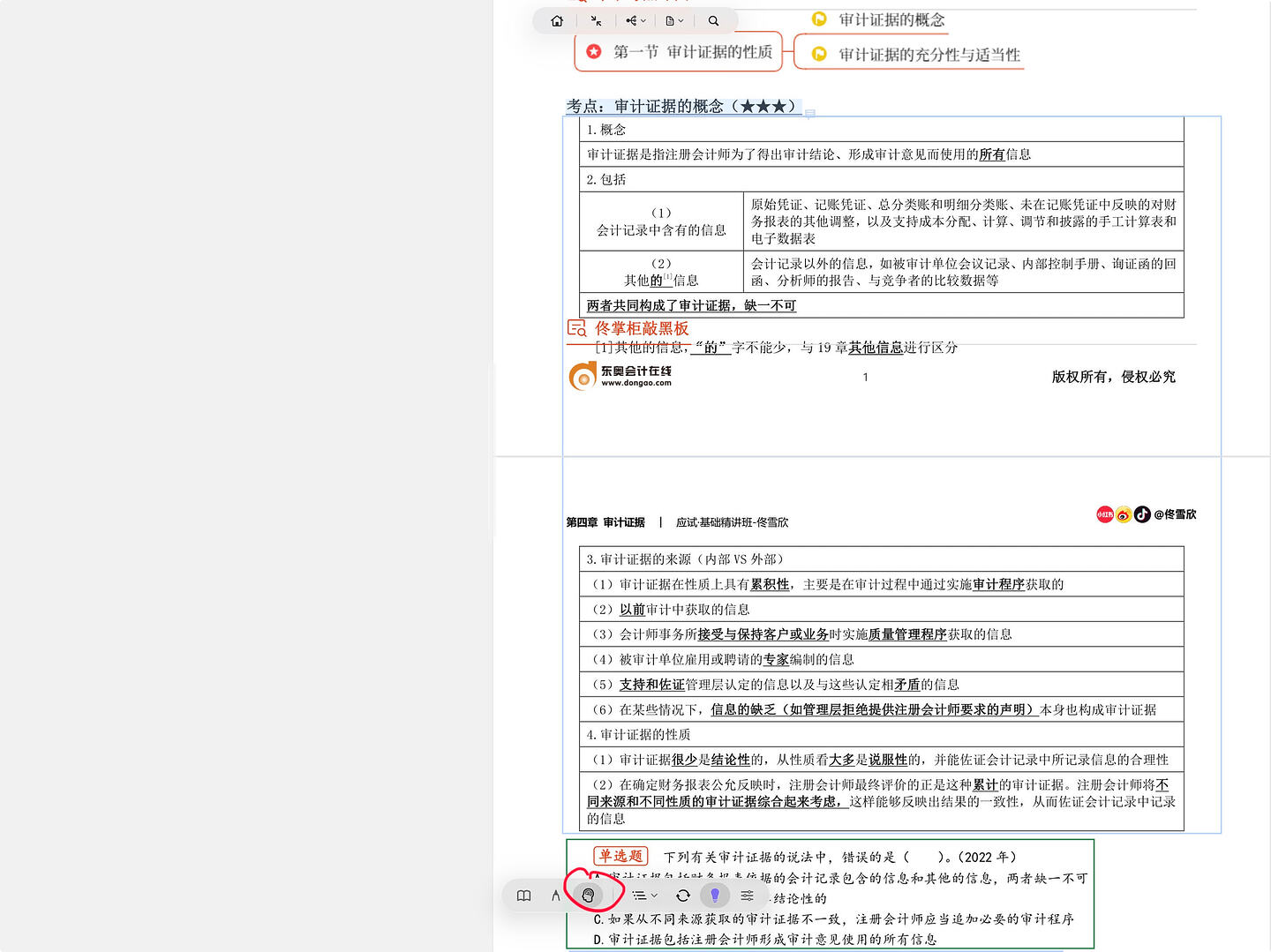The height and width of the screenshot is (952, 1271).
Task: Open the sliders settings icon in bottom toolbar
Action: click(748, 896)
